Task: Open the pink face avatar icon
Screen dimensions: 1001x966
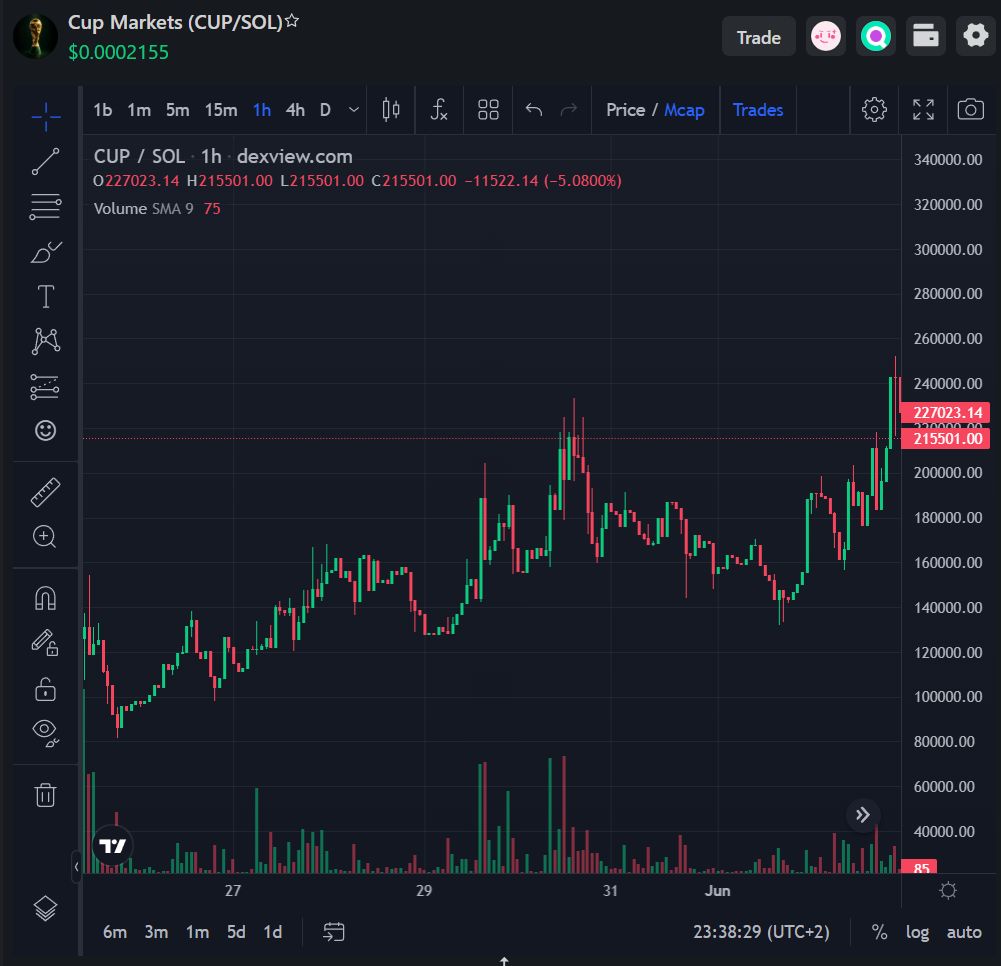Action: pyautogui.click(x=825, y=36)
